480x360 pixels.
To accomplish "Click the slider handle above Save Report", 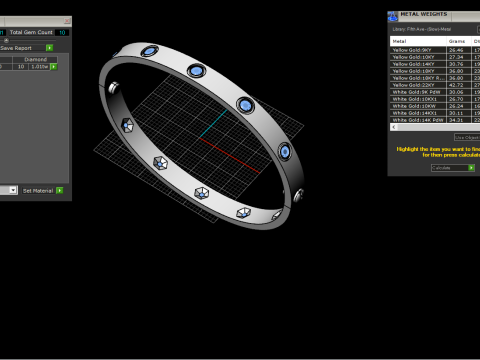I will (6, 40).
